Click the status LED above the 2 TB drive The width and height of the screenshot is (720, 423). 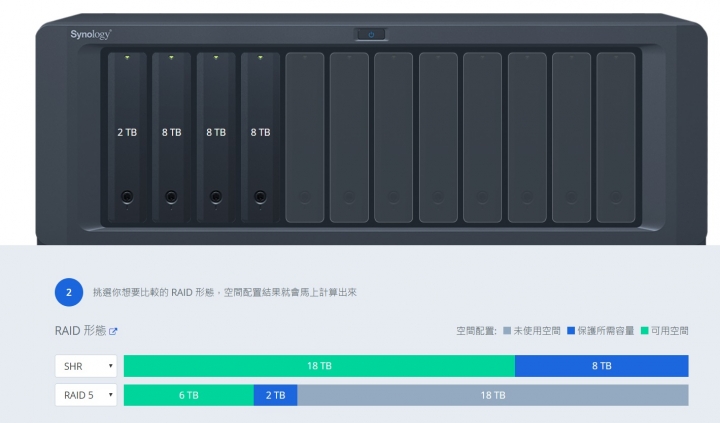[x=127, y=57]
